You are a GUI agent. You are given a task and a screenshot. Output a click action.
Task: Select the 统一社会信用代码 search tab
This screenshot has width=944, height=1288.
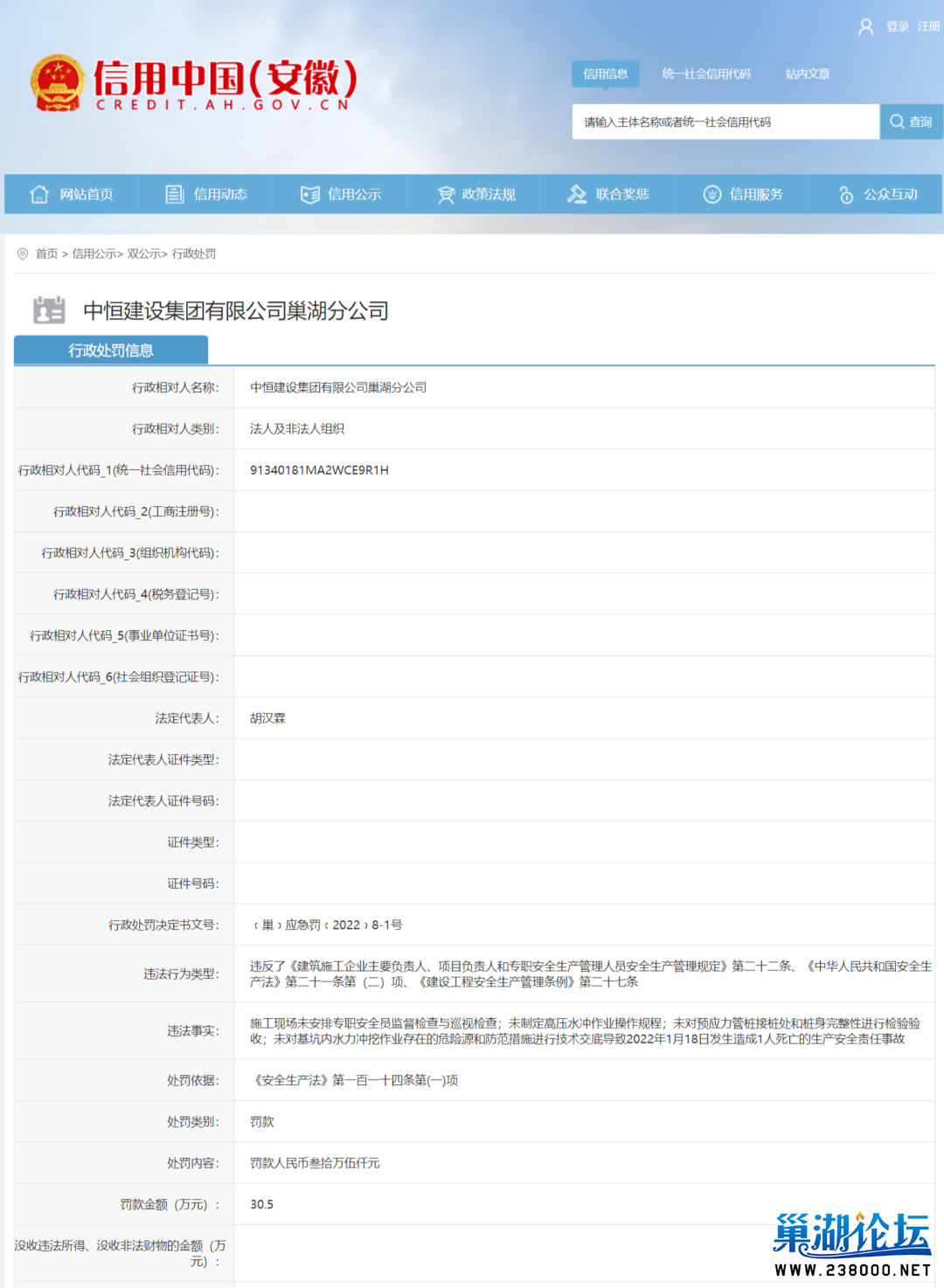click(706, 73)
